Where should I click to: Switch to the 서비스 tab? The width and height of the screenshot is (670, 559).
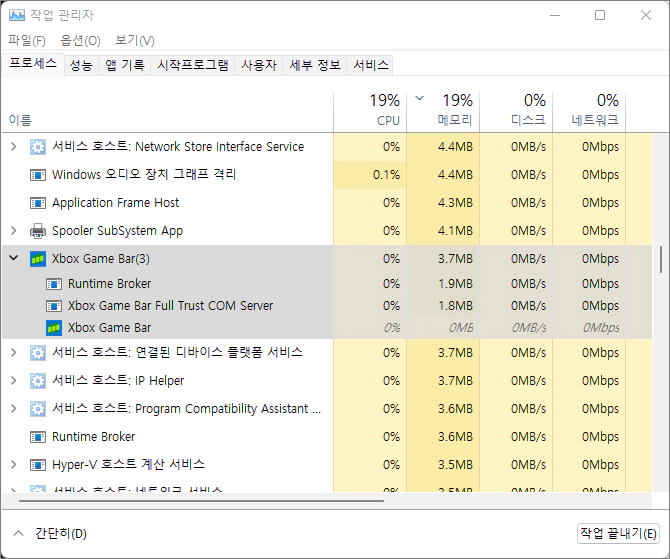click(x=370, y=65)
